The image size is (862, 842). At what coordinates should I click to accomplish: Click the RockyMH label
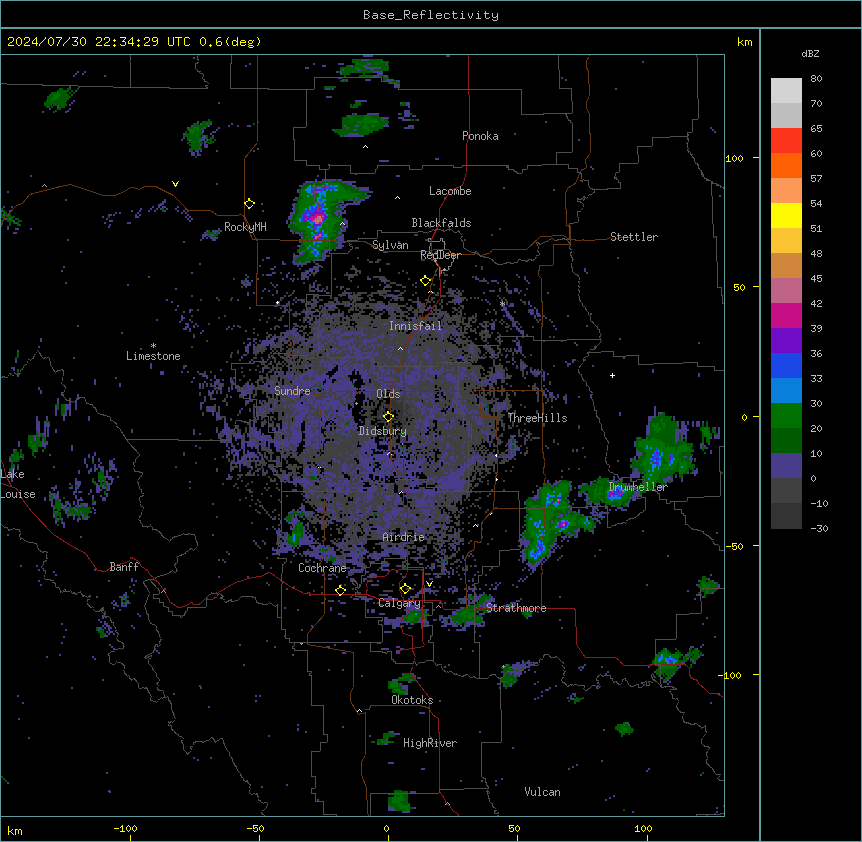pyautogui.click(x=245, y=227)
